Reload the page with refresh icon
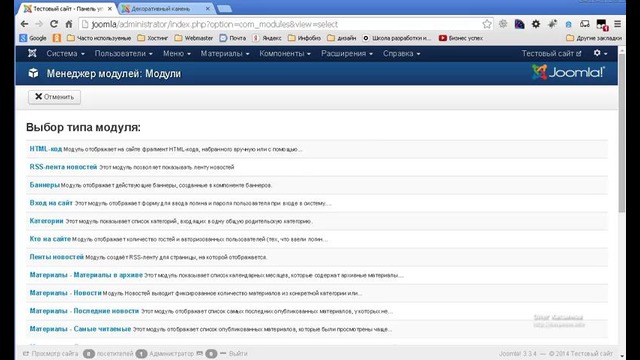The width and height of the screenshot is (640, 360). (54, 24)
